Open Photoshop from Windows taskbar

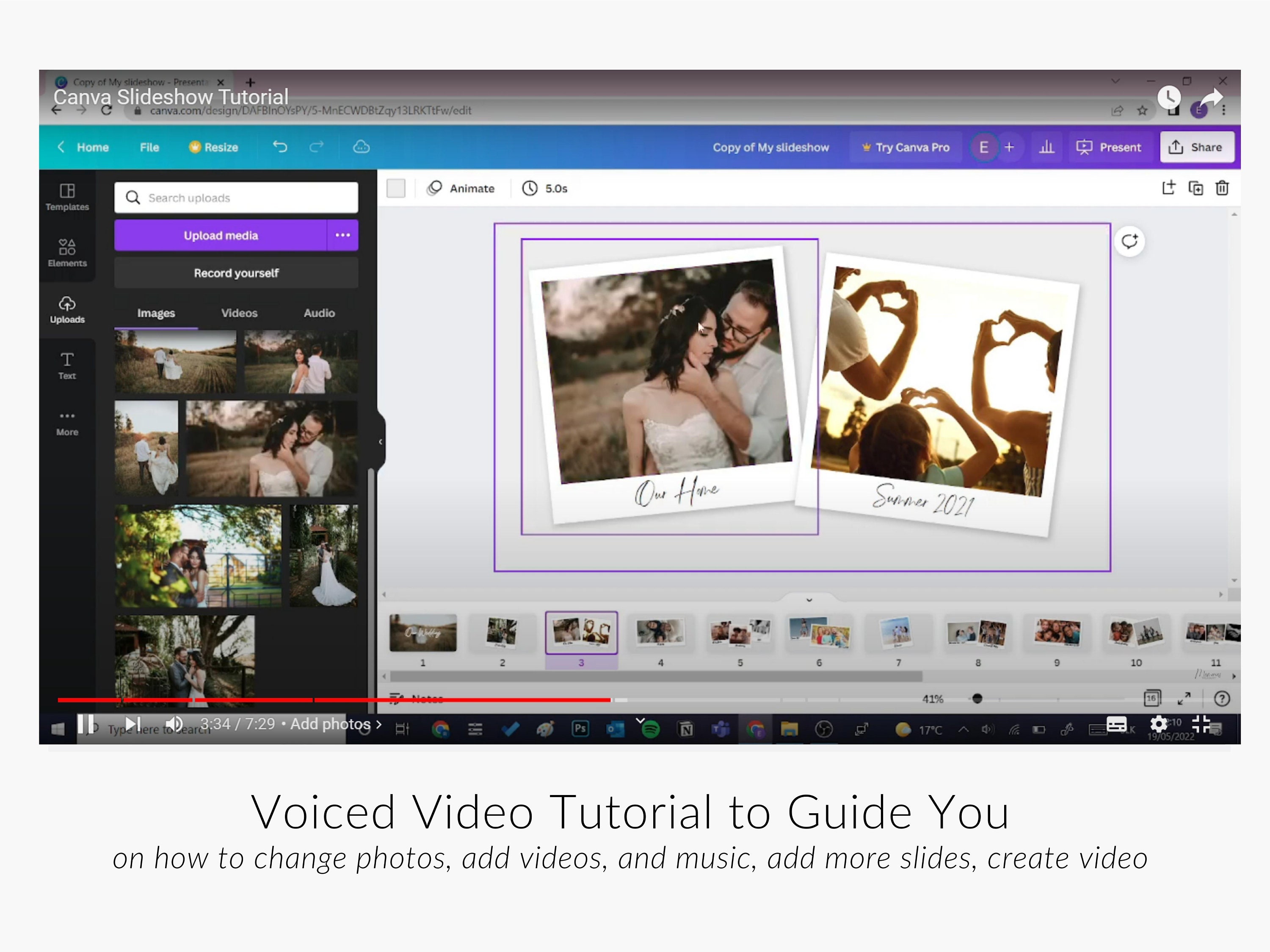580,729
